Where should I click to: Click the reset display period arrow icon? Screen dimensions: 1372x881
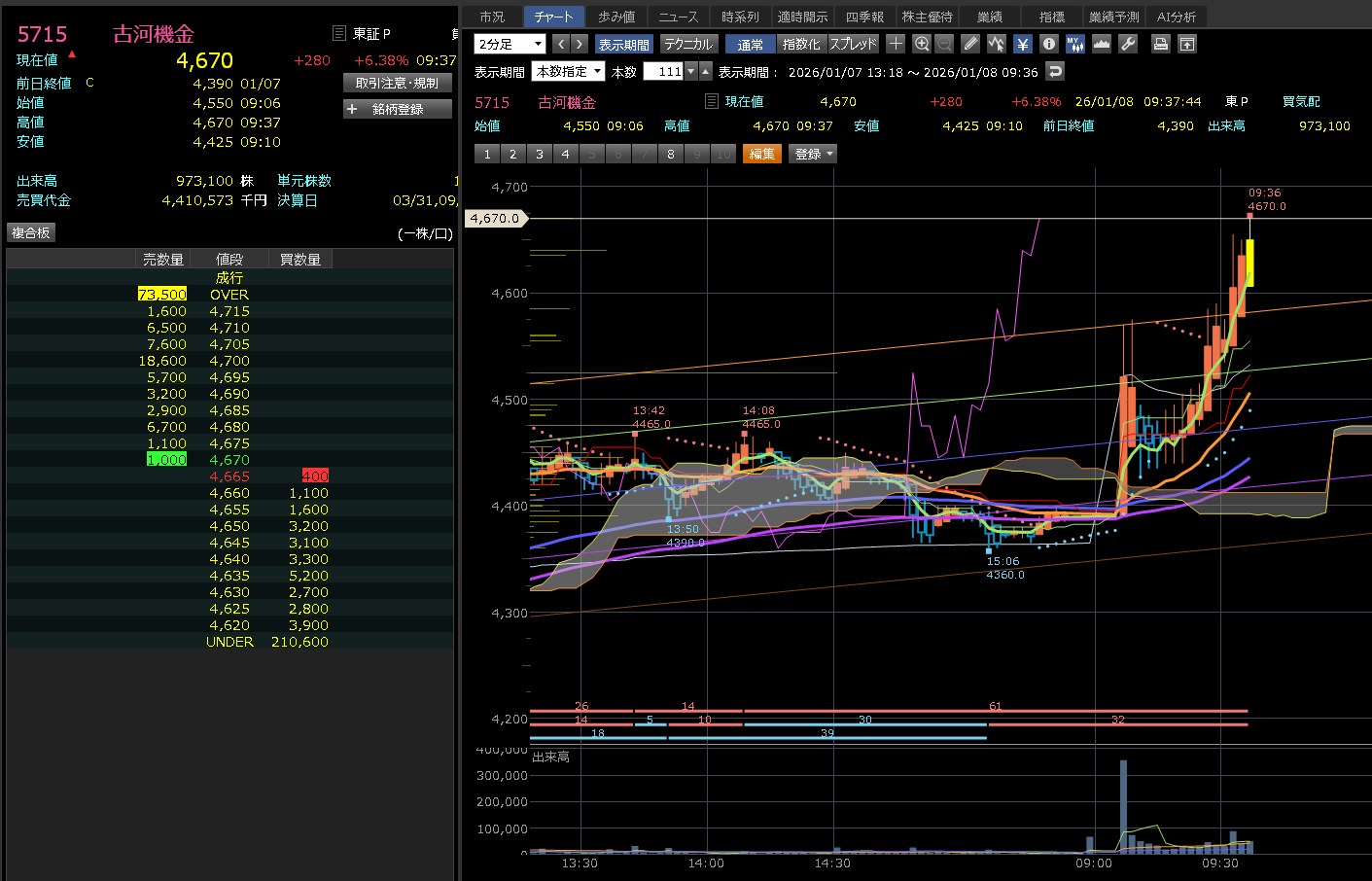(1054, 71)
